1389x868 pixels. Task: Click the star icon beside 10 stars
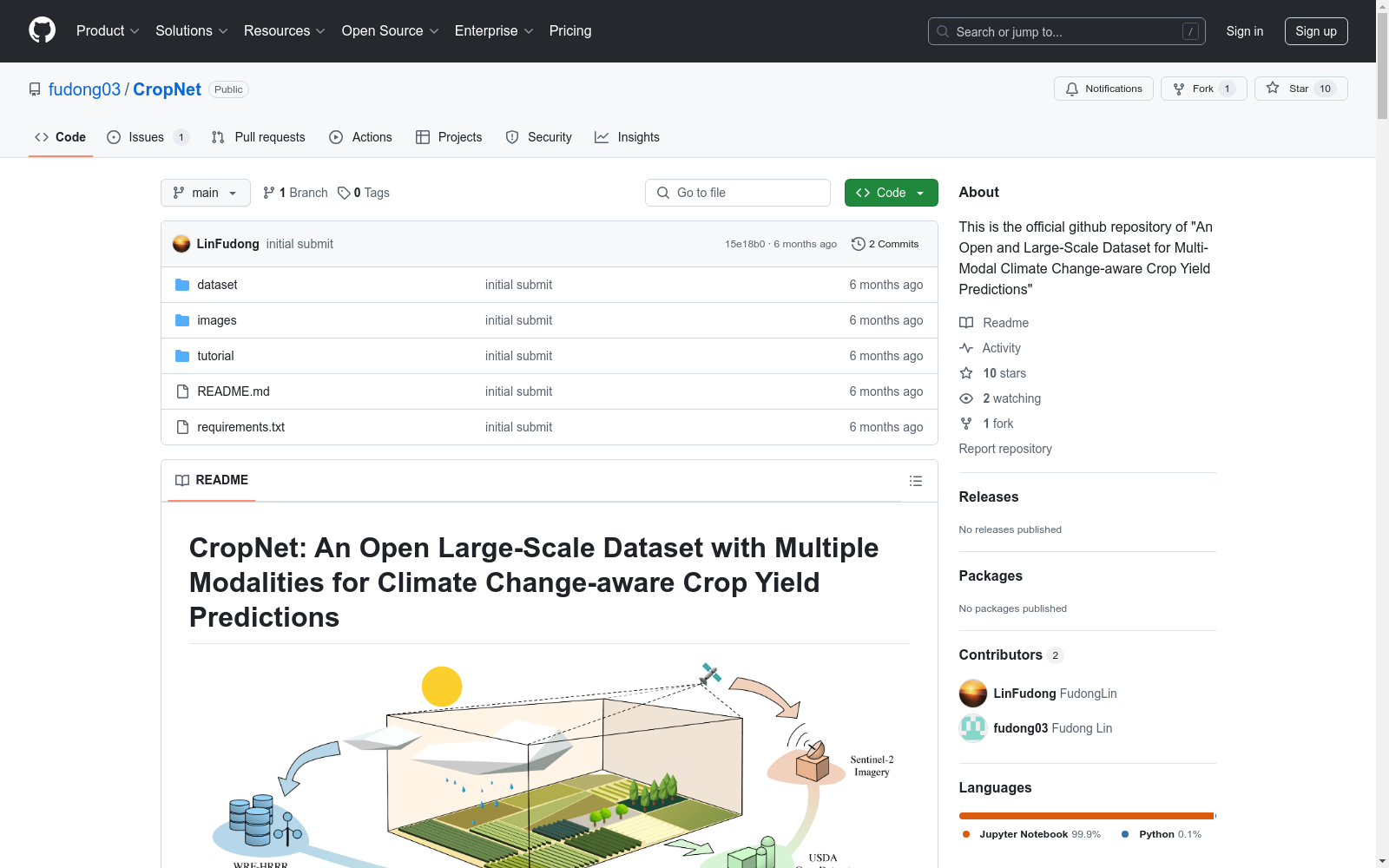click(966, 373)
